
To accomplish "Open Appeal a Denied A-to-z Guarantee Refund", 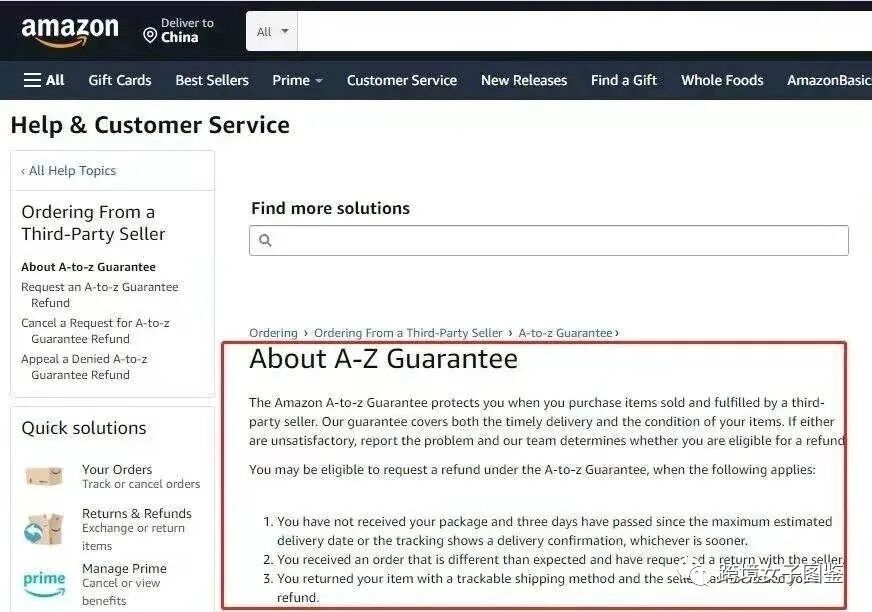I will pyautogui.click(x=84, y=367).
